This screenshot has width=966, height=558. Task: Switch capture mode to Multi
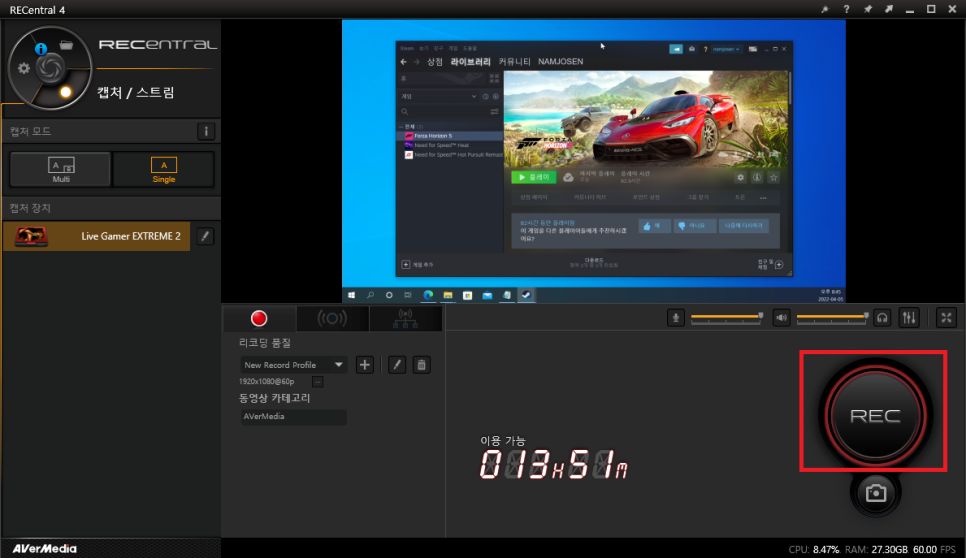pos(61,169)
